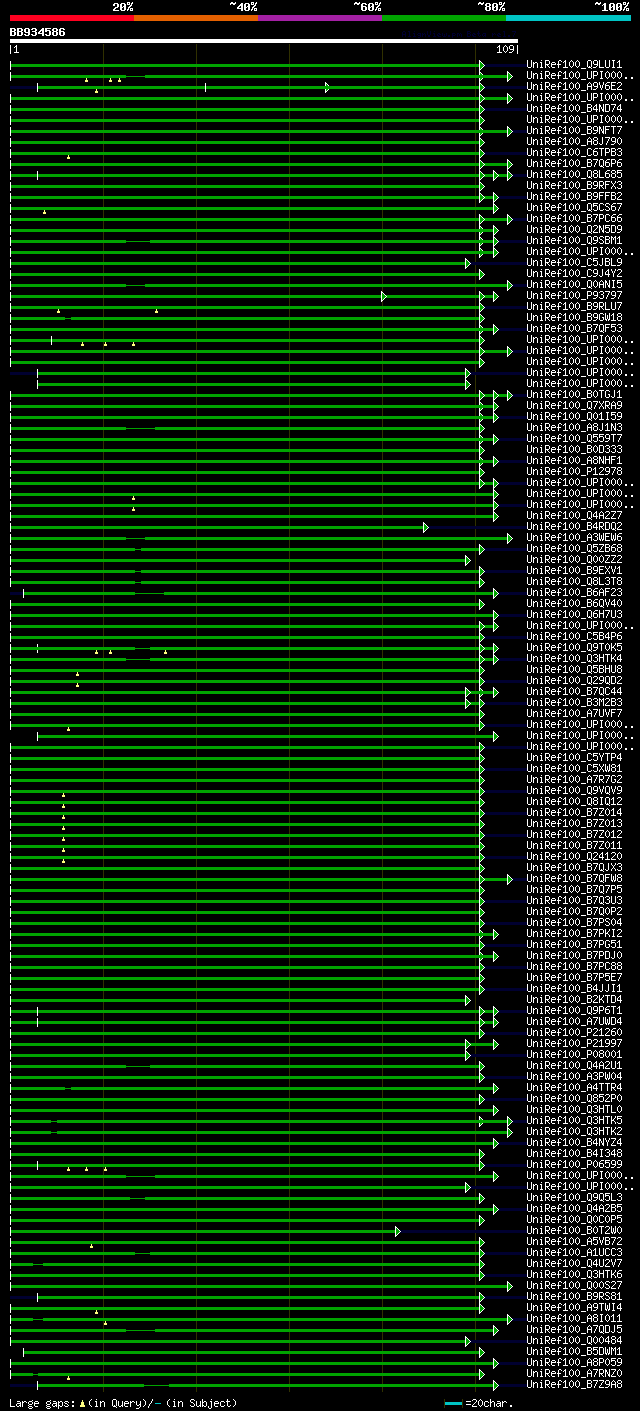Screen dimensions: 640x1411
Task: Select hit label UniRef100_A8NHF1
Action: point(574,461)
